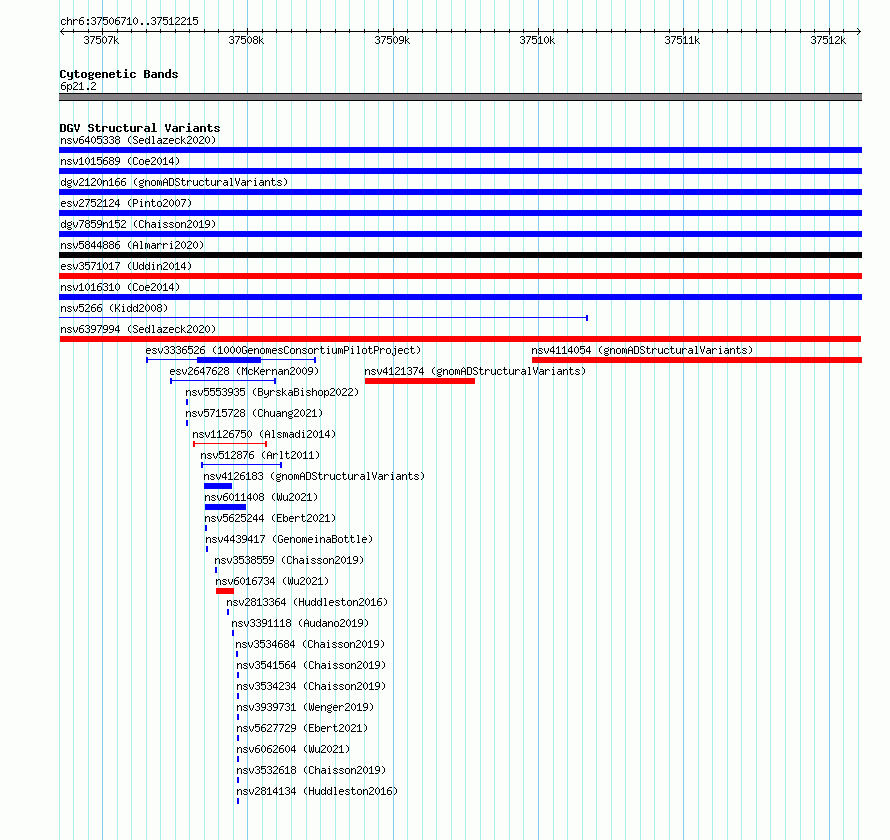Click the DGV Structural Variants track title

tap(140, 128)
